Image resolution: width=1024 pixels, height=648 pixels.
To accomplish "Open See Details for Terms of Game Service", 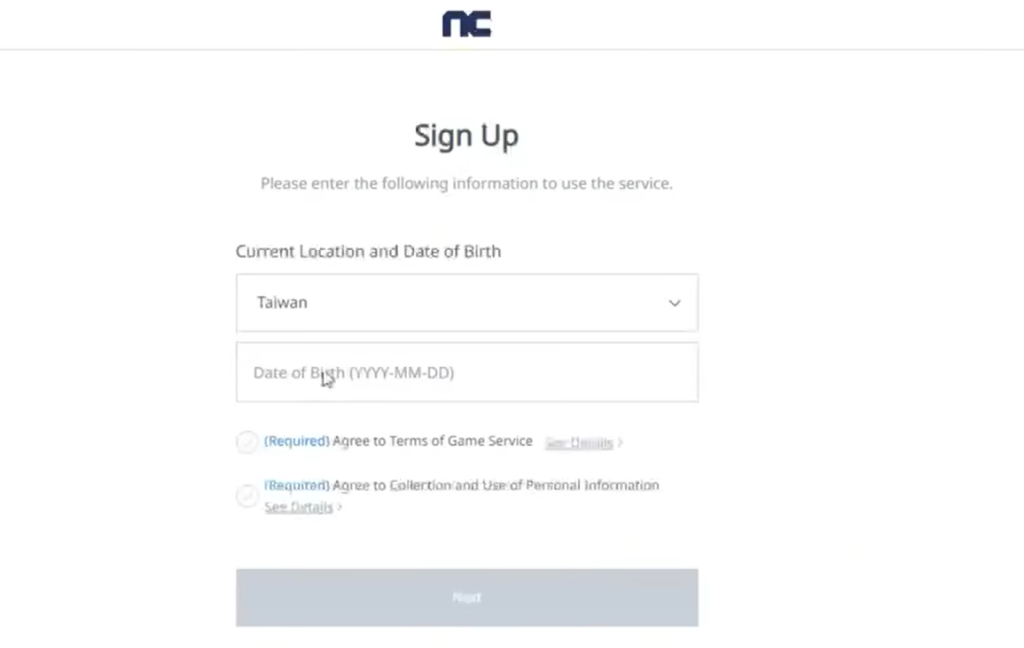I will click(x=579, y=442).
